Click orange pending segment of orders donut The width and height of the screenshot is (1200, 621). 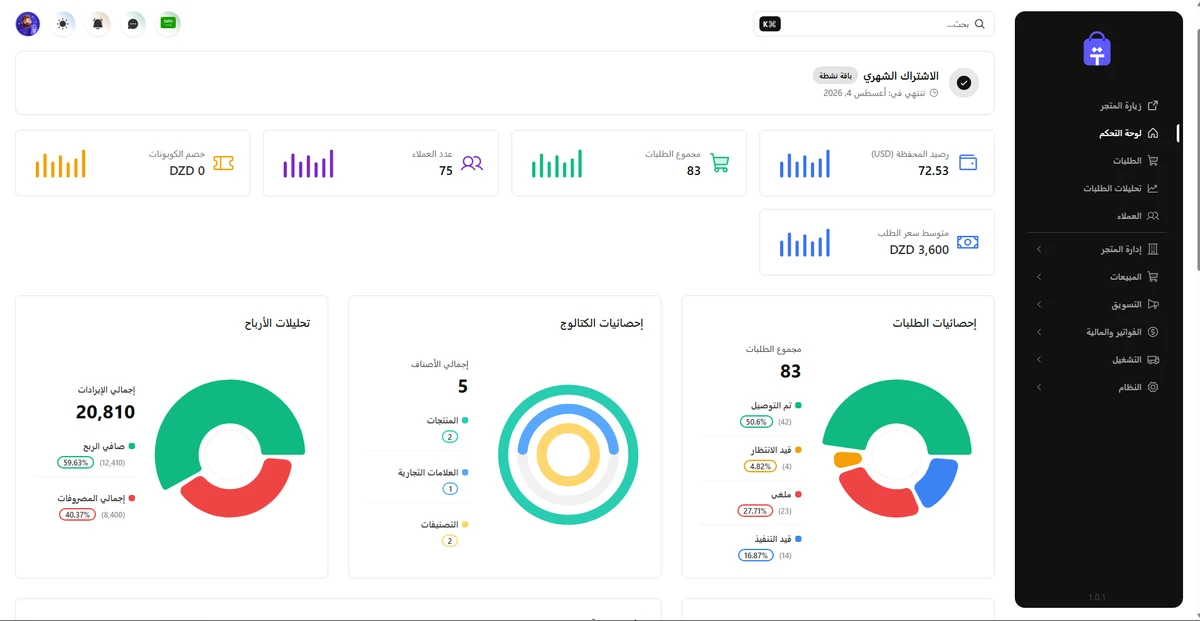coord(848,459)
